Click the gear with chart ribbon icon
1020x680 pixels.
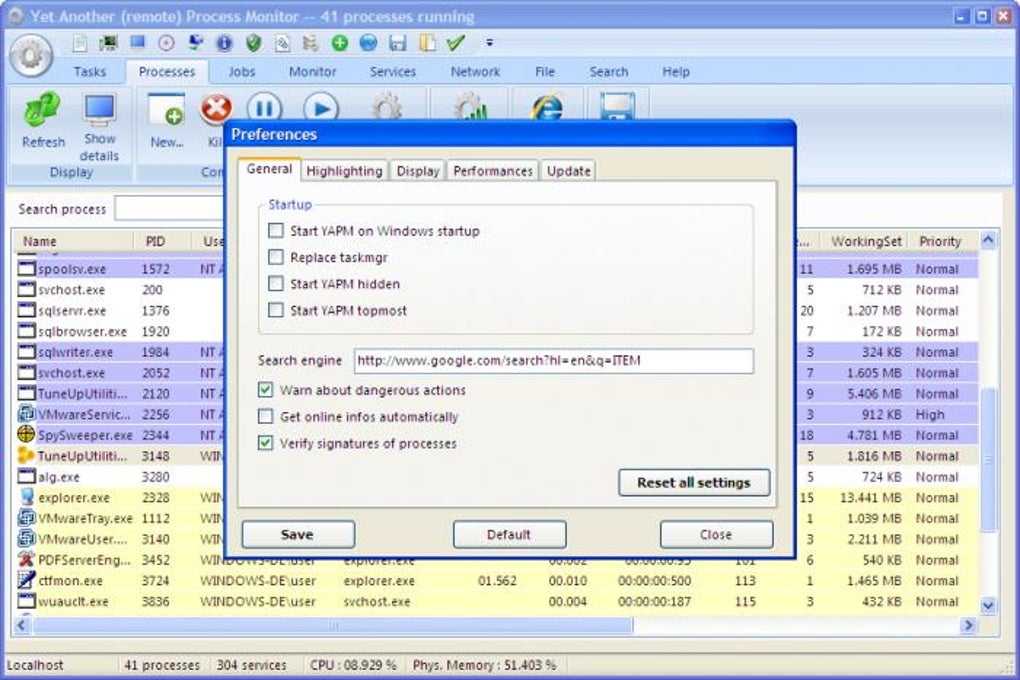tap(470, 107)
